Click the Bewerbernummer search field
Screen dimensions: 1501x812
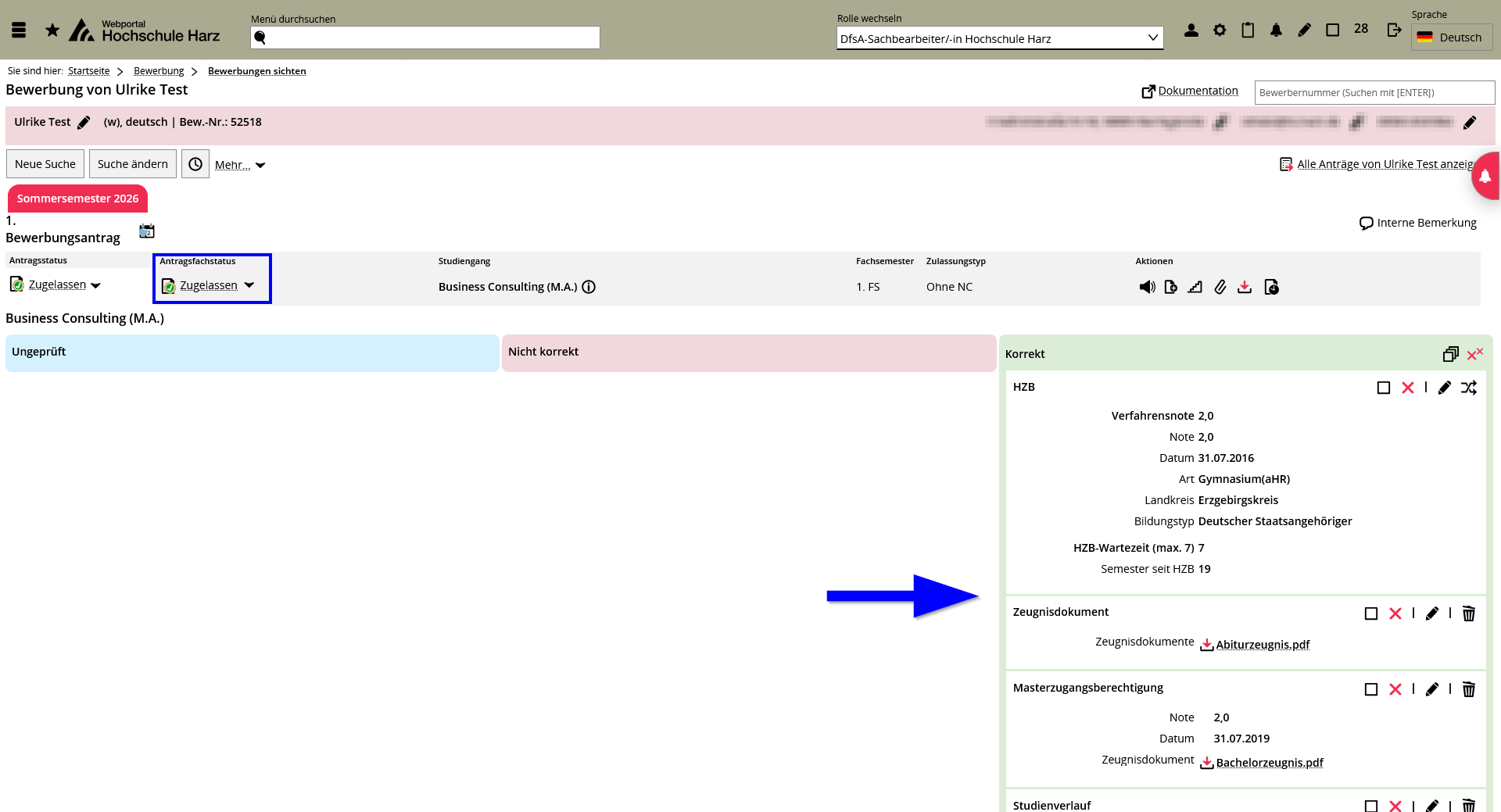pos(1374,92)
